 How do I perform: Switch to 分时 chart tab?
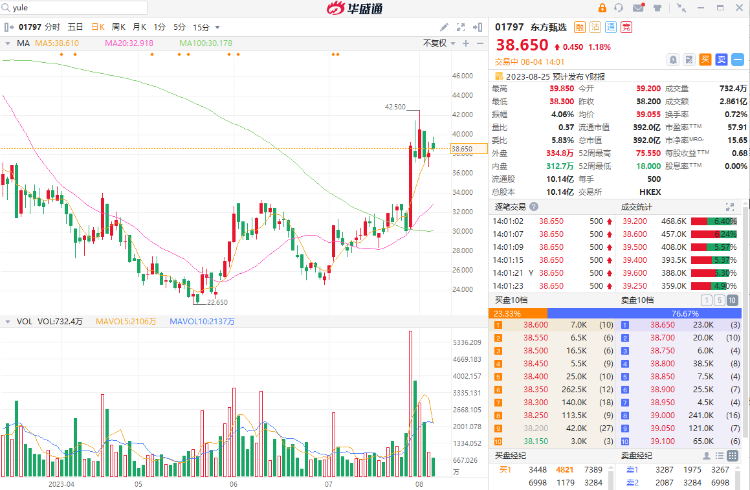(x=53, y=27)
